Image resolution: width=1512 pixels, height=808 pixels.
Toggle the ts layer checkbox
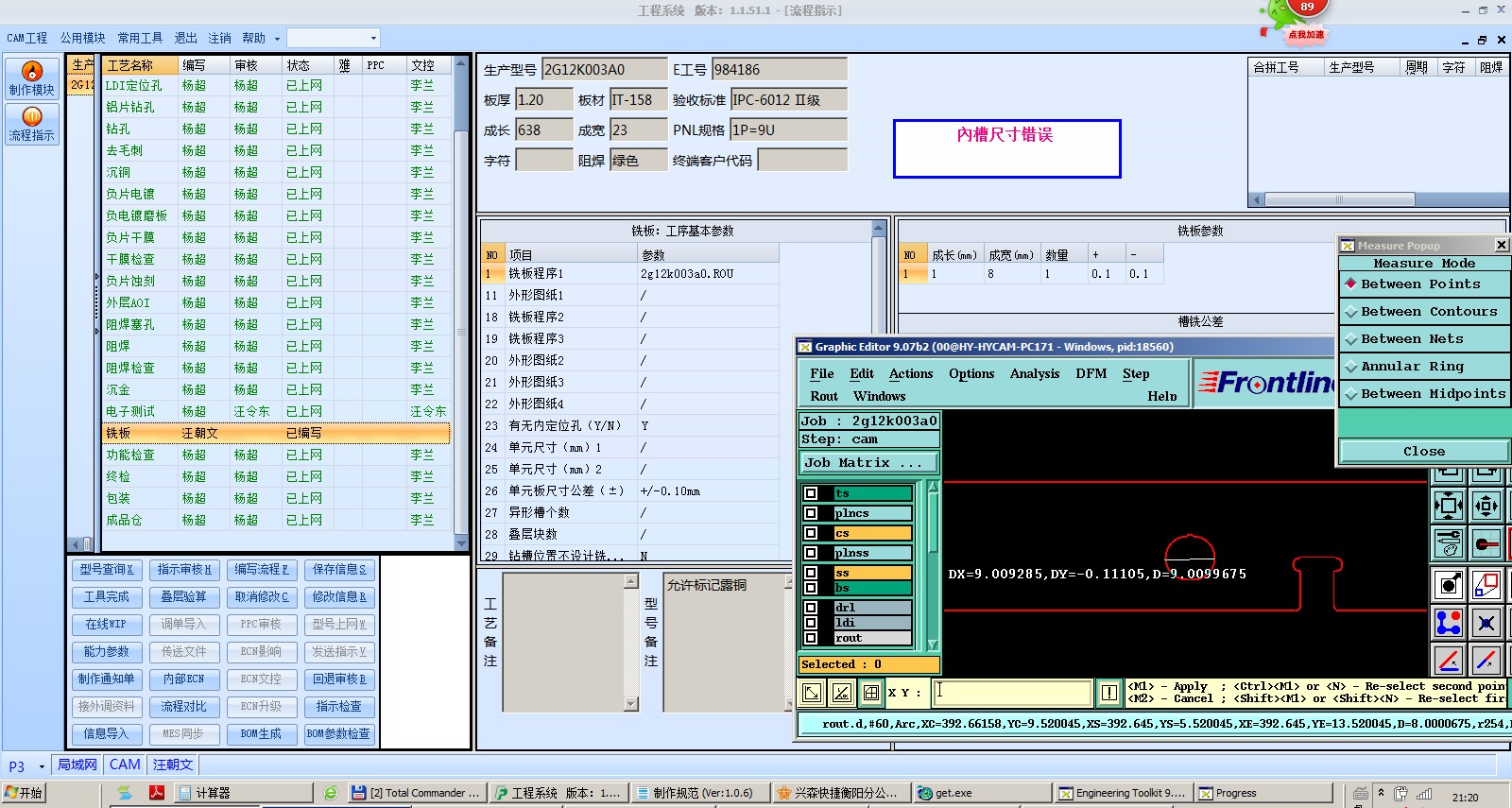pos(811,493)
